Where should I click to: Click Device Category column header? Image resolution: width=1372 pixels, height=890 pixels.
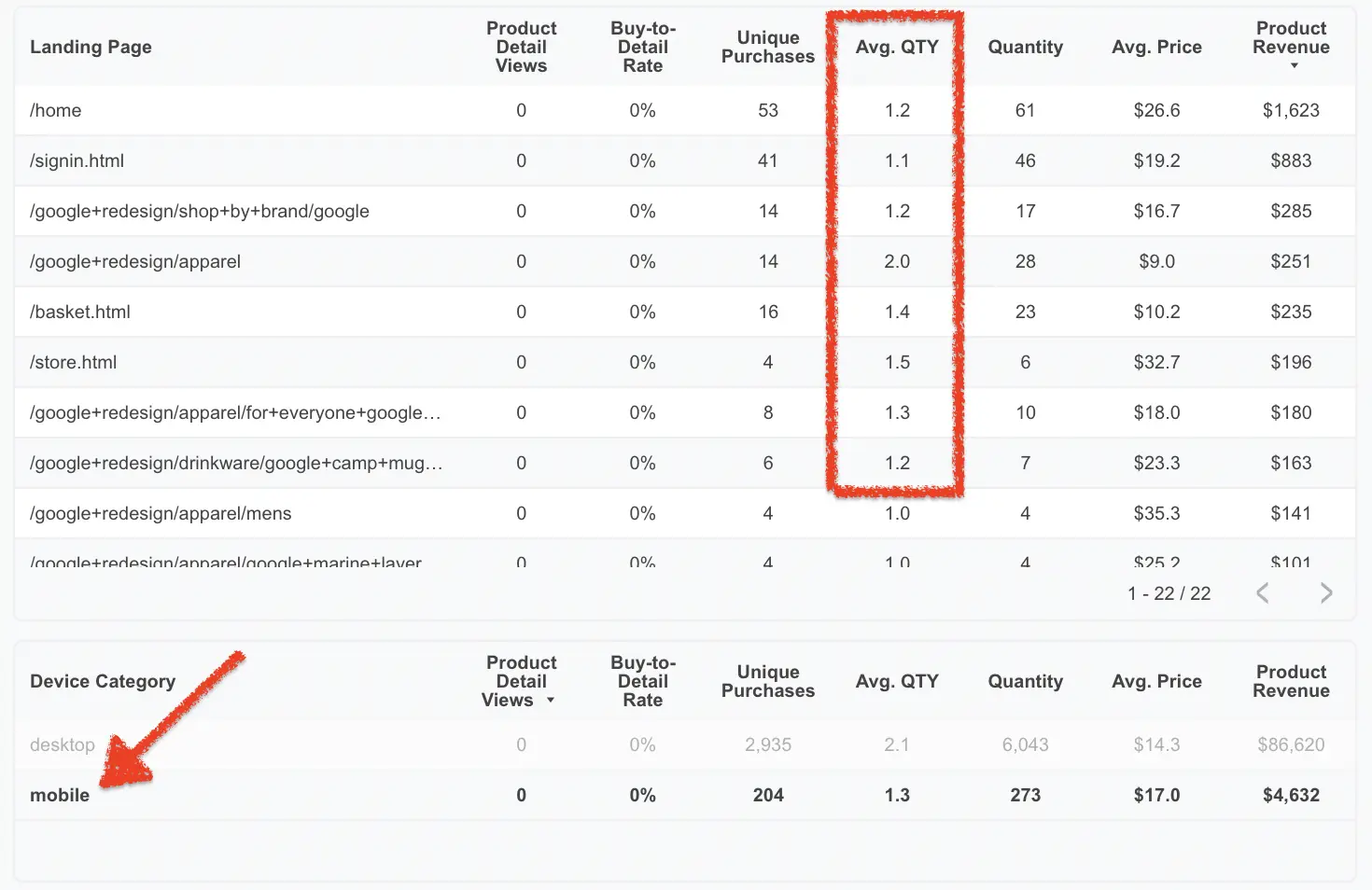pyautogui.click(x=103, y=682)
